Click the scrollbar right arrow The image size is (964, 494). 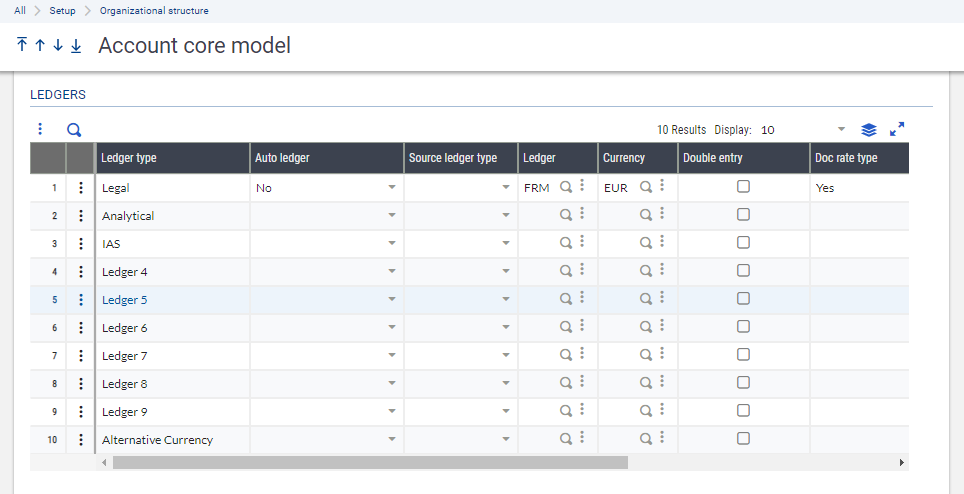902,462
